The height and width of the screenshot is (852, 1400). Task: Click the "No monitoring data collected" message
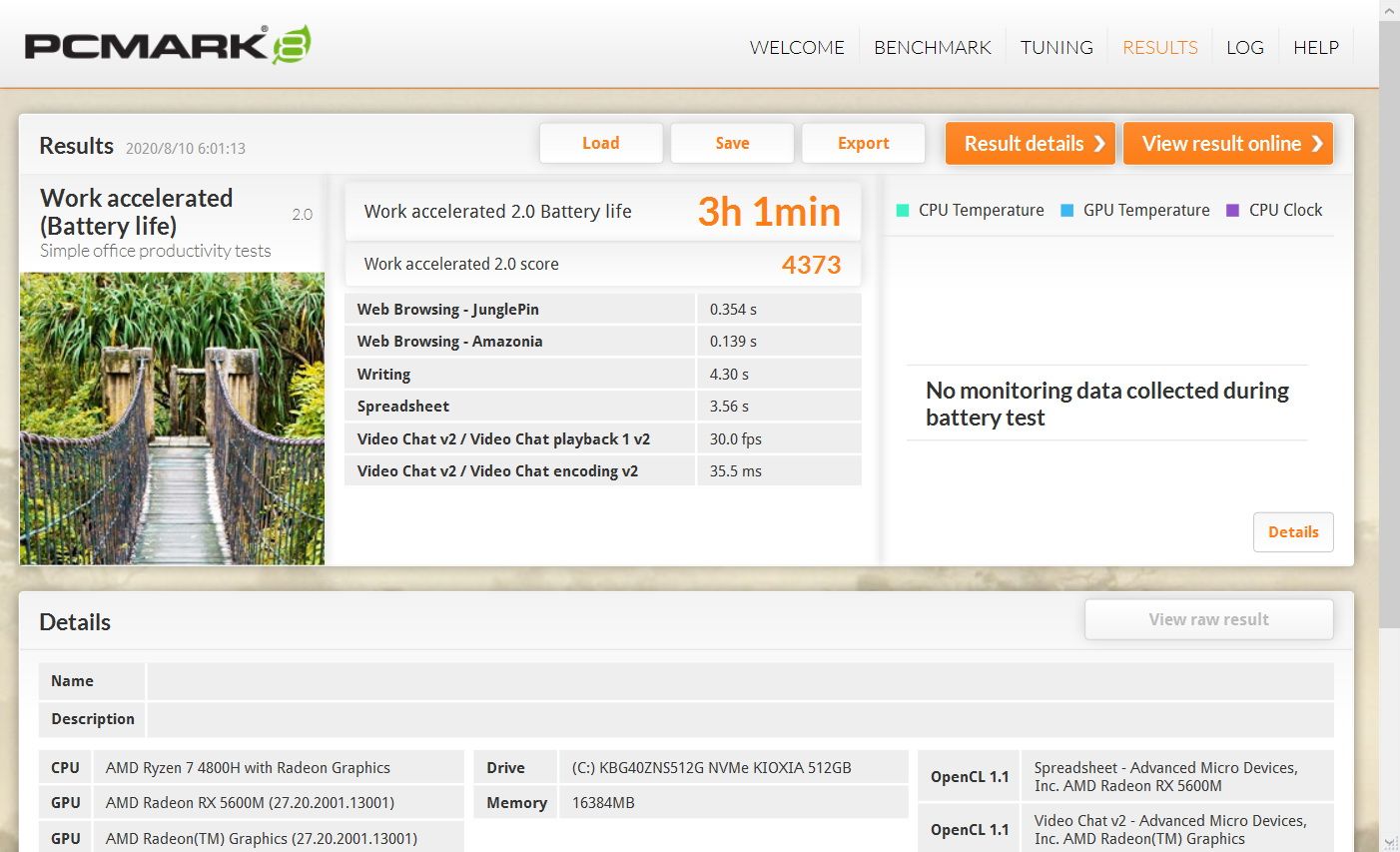point(1107,404)
